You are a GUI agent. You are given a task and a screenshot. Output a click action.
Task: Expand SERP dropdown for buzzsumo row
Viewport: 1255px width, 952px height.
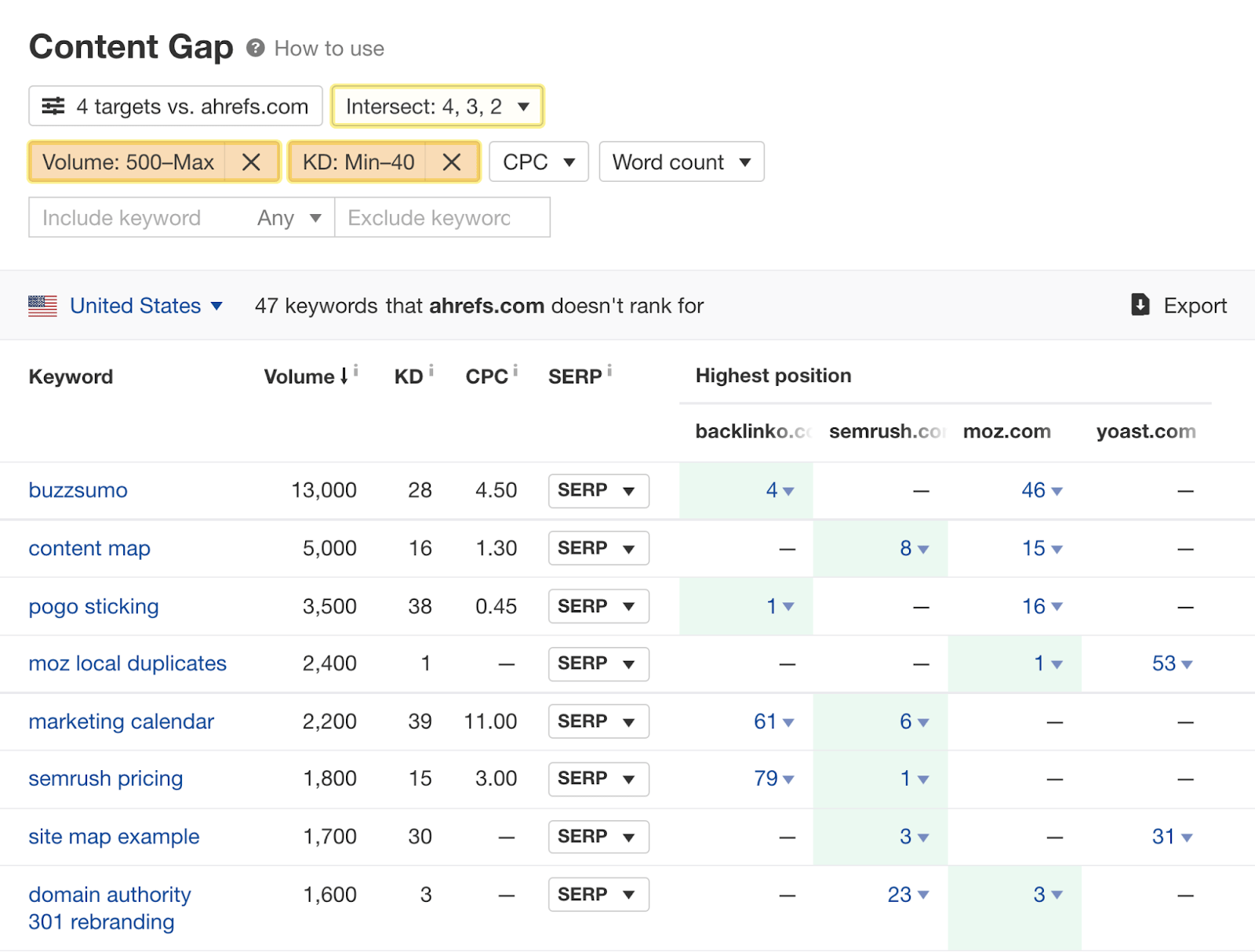(598, 491)
